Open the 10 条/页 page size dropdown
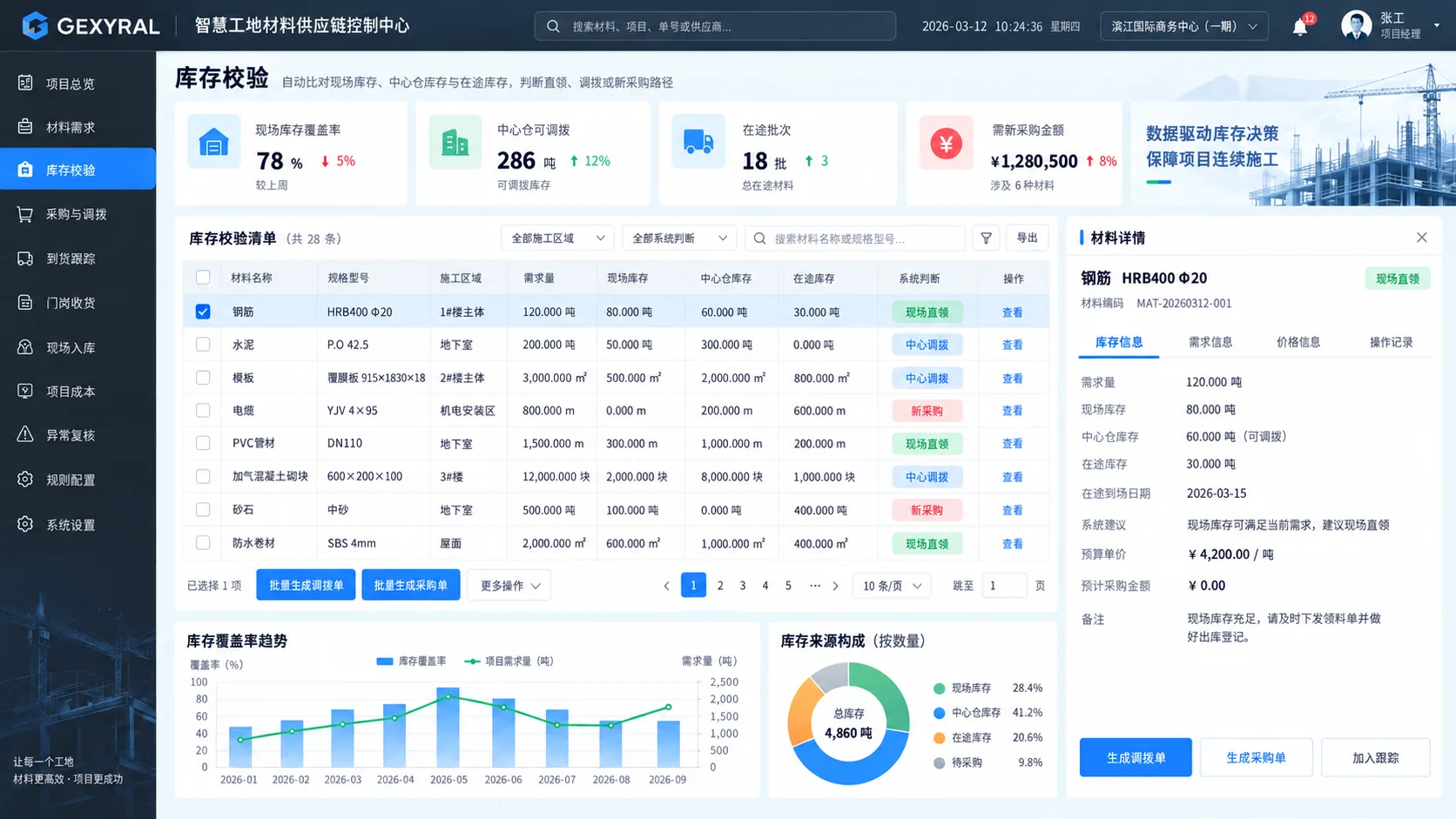This screenshot has height=819, width=1456. [x=892, y=586]
